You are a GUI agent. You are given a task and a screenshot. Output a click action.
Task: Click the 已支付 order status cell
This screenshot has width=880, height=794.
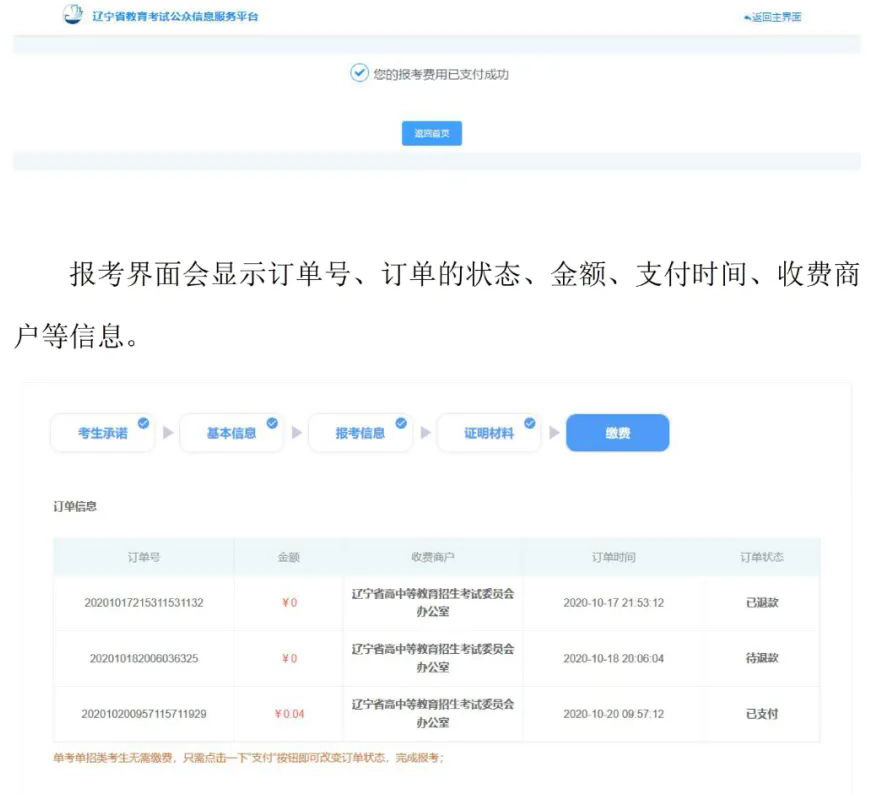pos(762,714)
